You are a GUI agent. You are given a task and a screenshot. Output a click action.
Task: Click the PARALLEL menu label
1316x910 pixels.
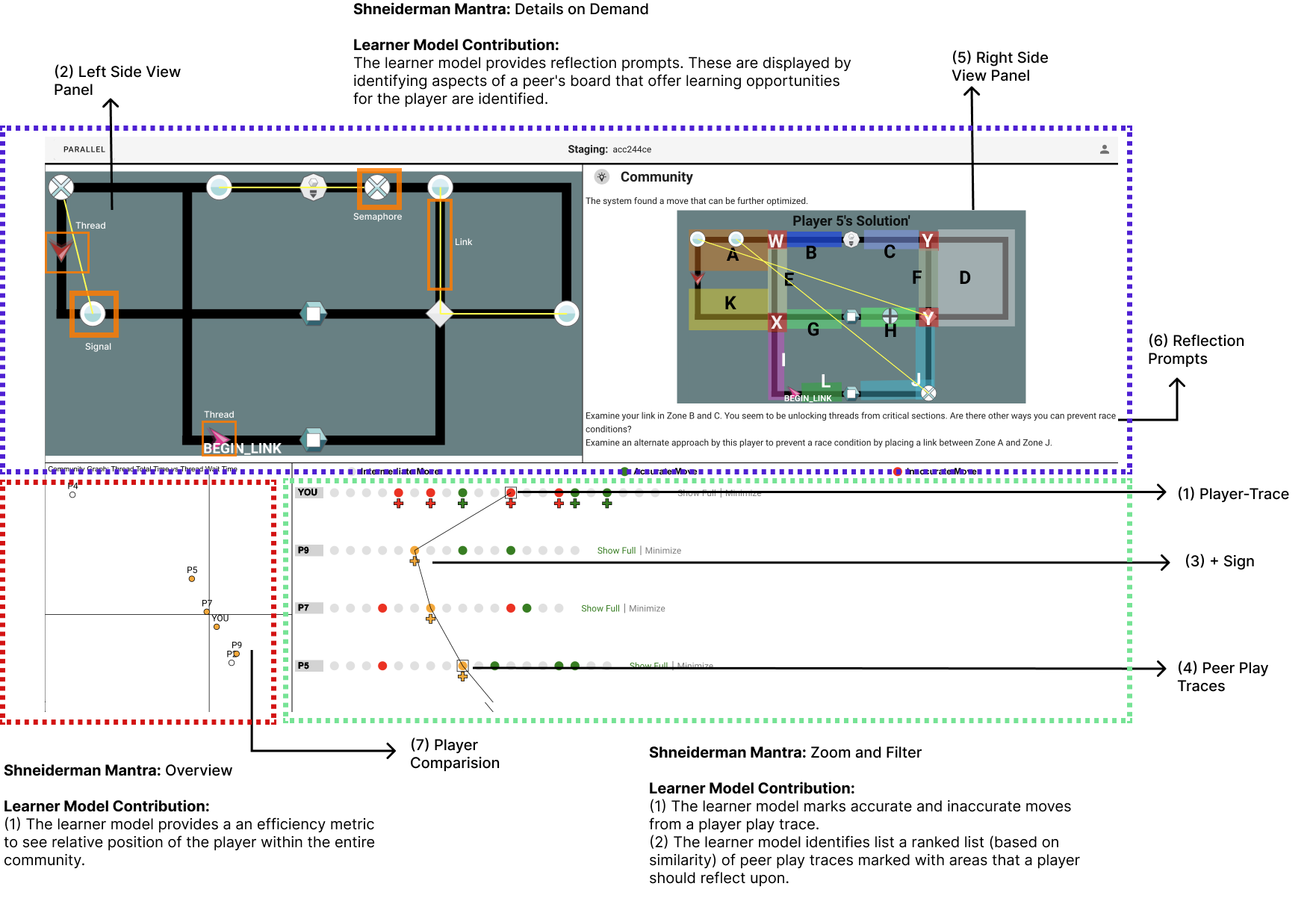84,149
